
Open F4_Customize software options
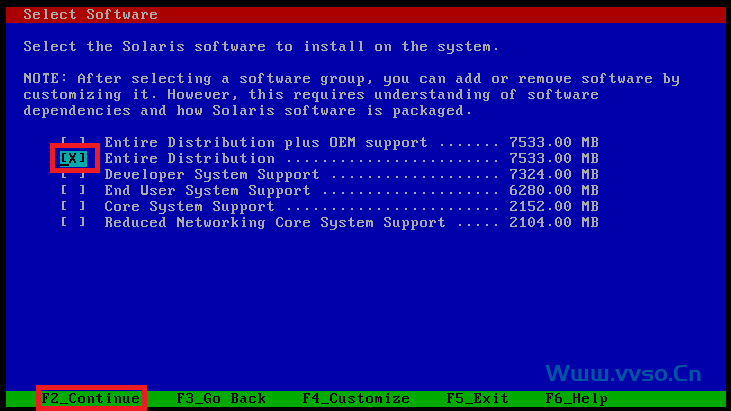[x=356, y=398]
